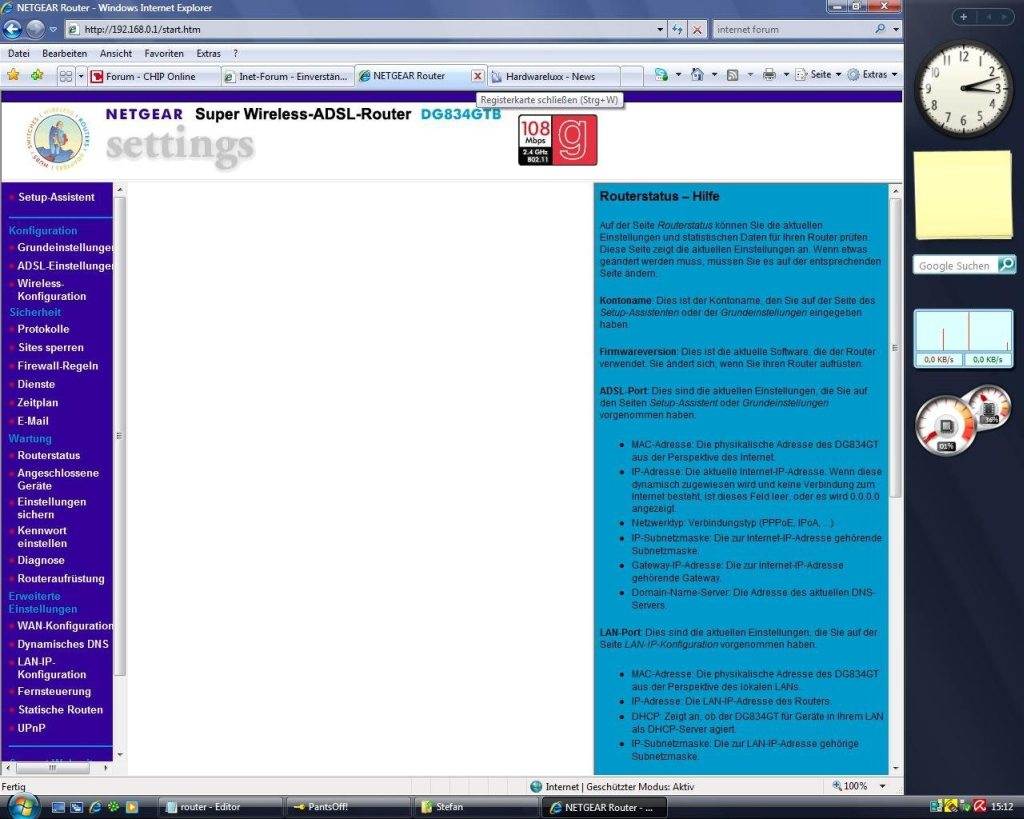
Task: Switch to Forum - CHIP Online tab
Action: click(153, 76)
